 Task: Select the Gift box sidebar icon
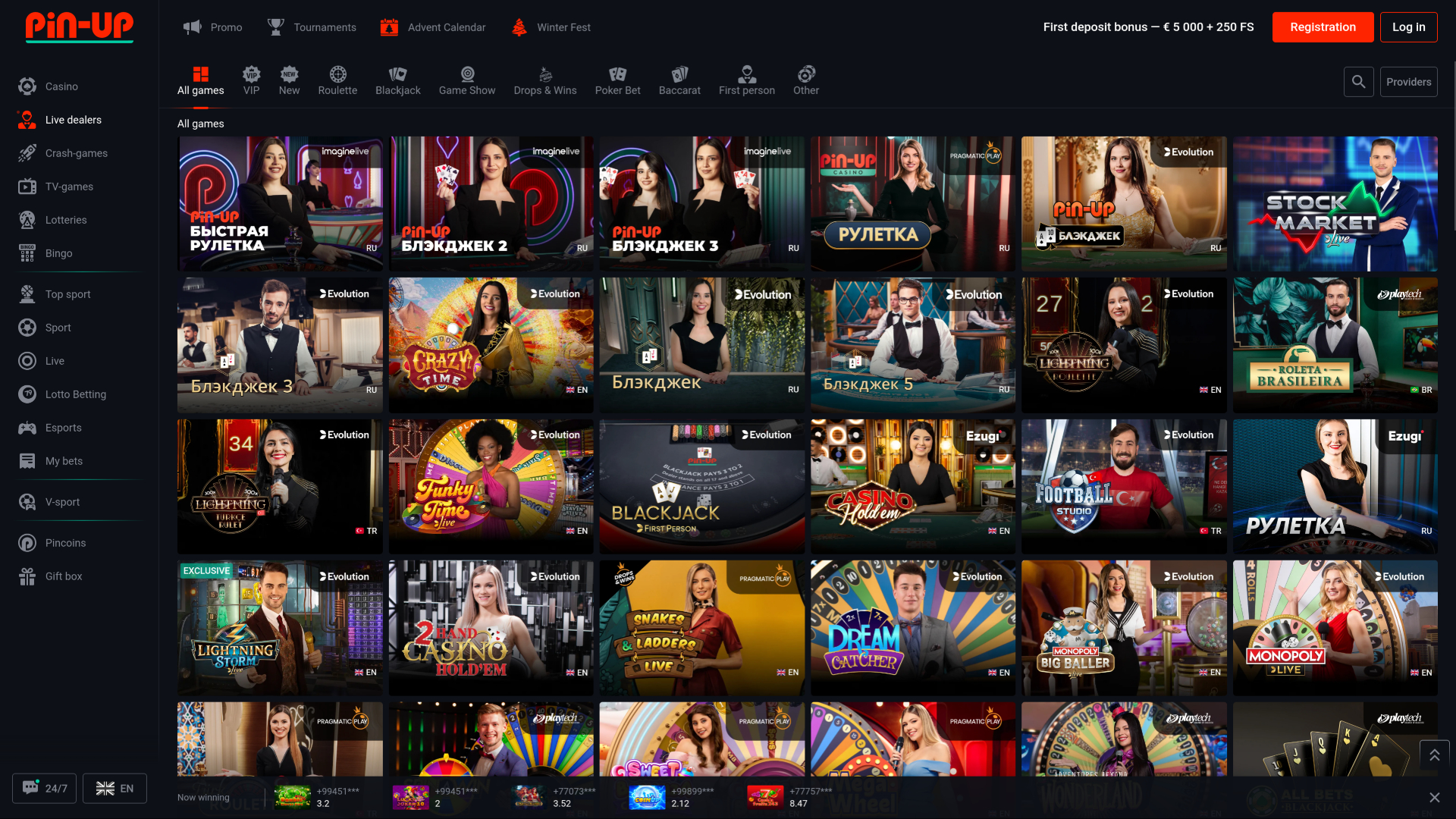click(x=27, y=576)
